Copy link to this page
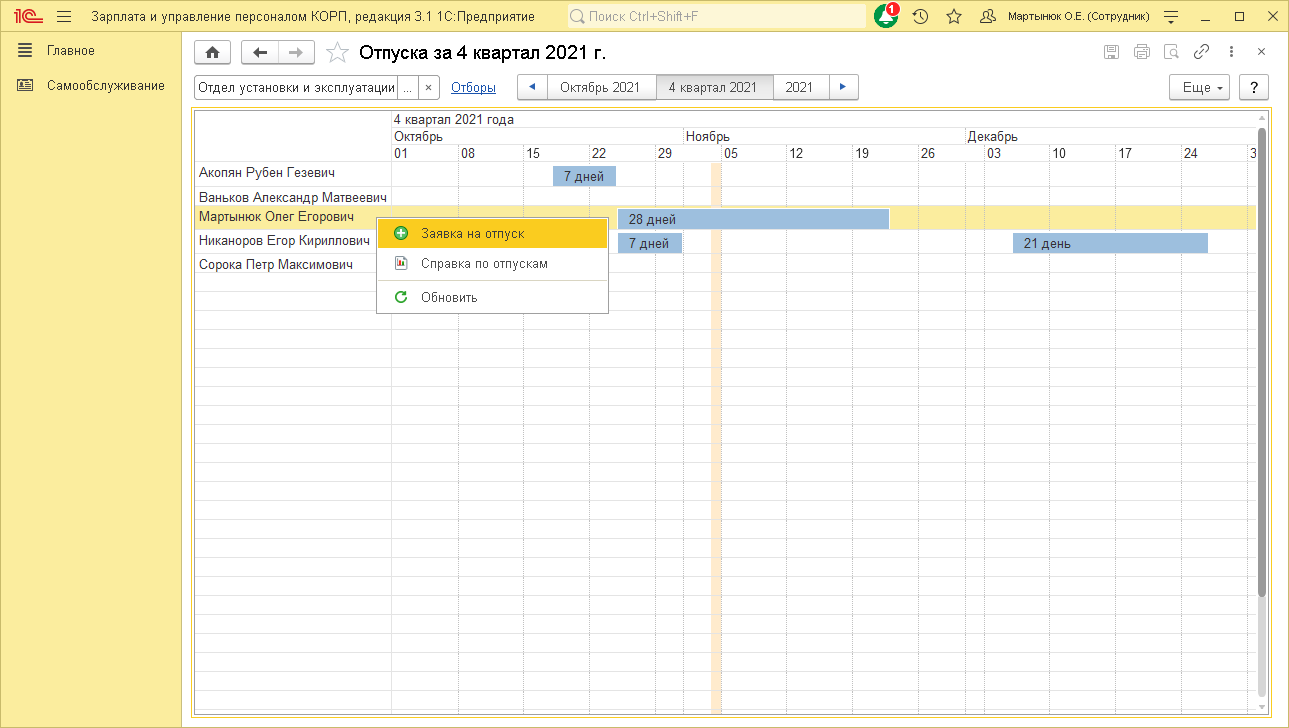The height and width of the screenshot is (728, 1289). point(1202,52)
